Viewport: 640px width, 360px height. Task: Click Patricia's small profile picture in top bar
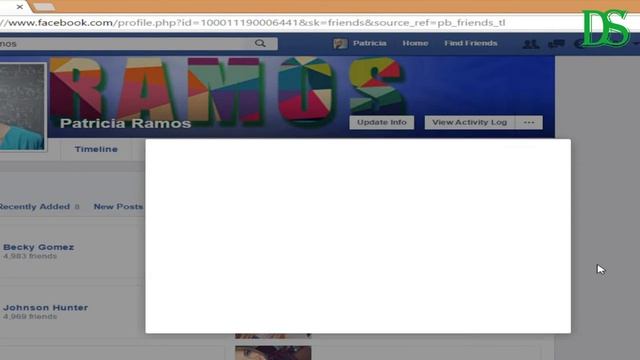(x=340, y=43)
